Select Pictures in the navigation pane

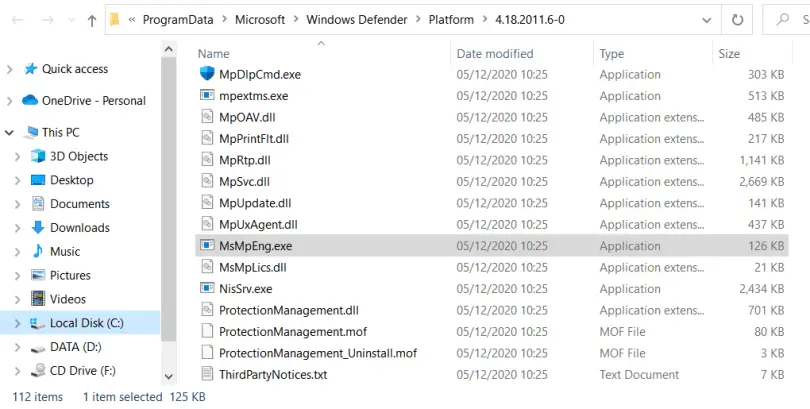pyautogui.click(x=70, y=275)
